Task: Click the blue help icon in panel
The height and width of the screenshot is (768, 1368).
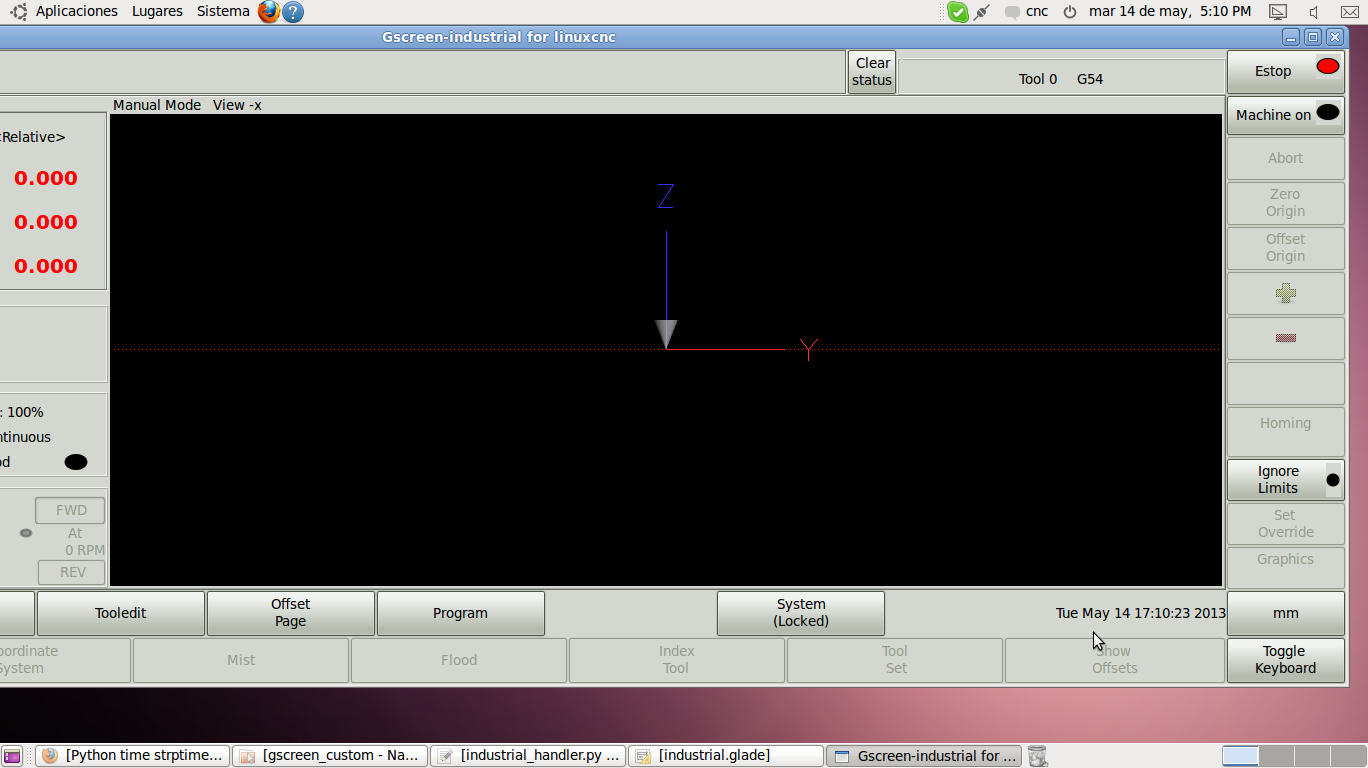Action: pos(292,12)
